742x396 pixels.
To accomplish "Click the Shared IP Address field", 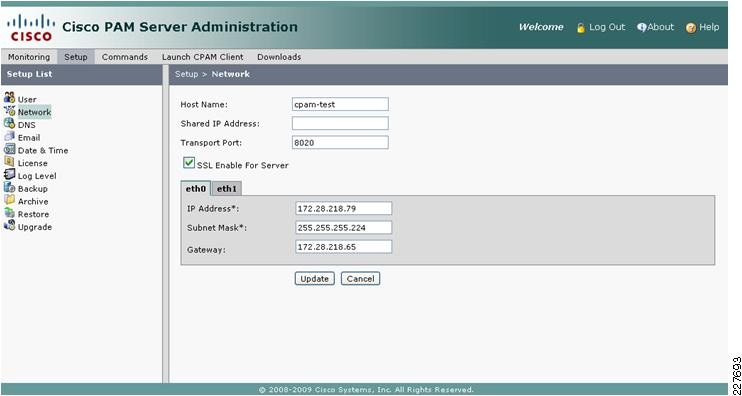I will click(x=340, y=123).
